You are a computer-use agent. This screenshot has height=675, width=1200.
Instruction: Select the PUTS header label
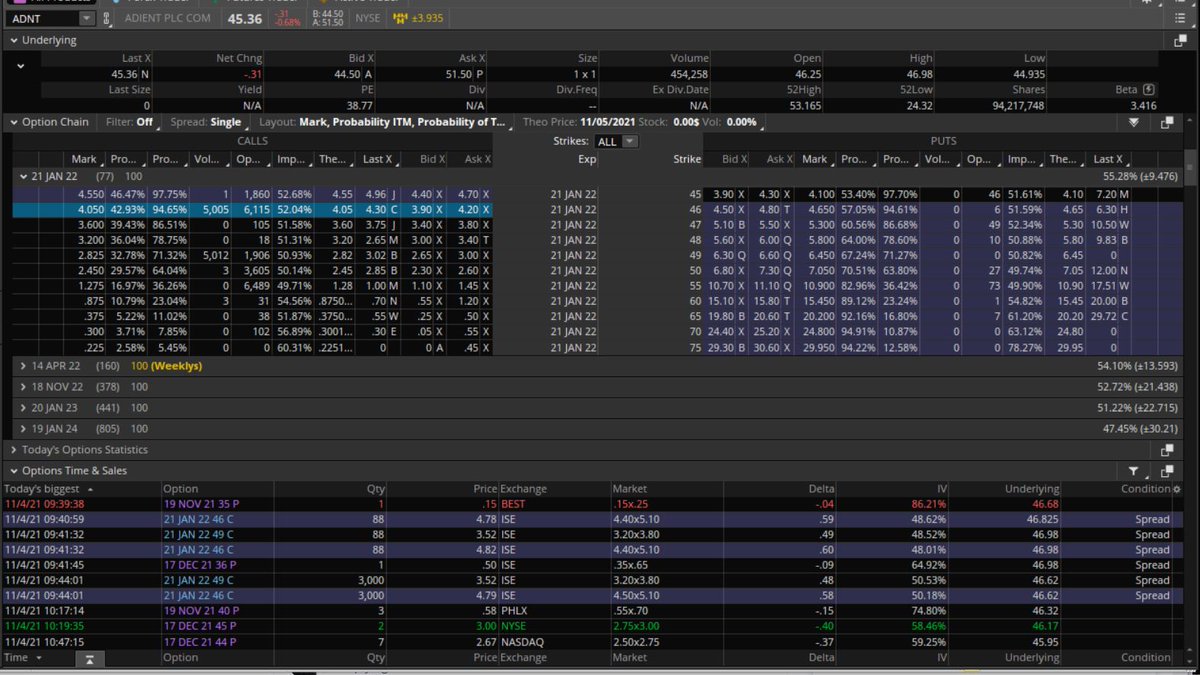tap(945, 141)
